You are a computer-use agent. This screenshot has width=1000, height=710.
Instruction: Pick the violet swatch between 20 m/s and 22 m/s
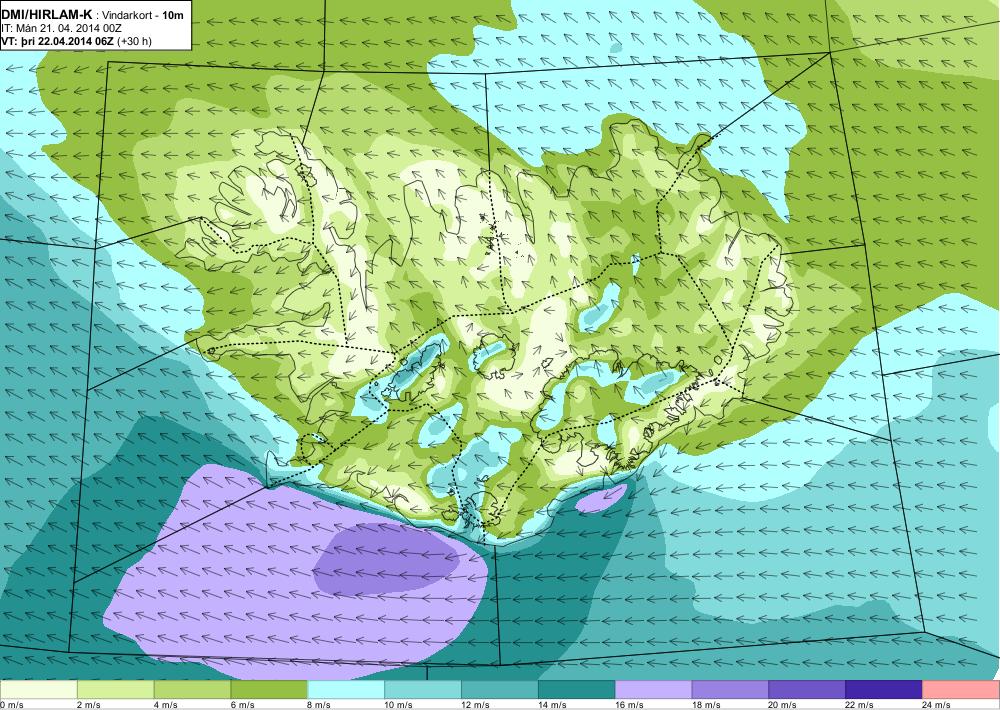pos(807,690)
